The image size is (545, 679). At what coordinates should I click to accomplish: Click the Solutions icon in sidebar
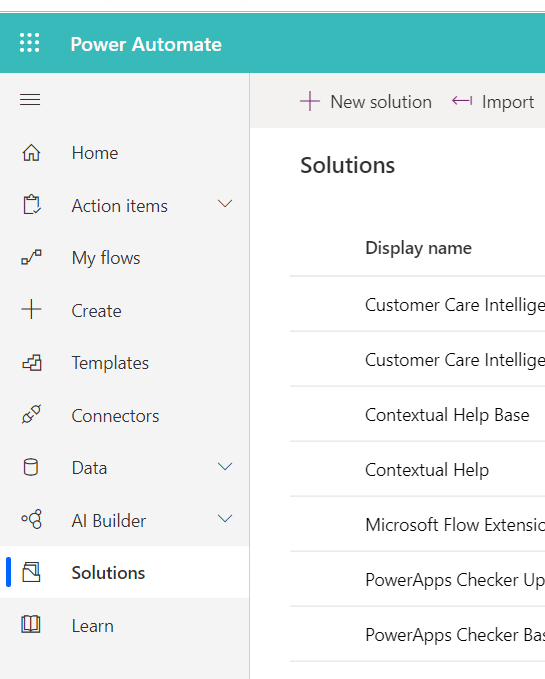pyautogui.click(x=31, y=572)
